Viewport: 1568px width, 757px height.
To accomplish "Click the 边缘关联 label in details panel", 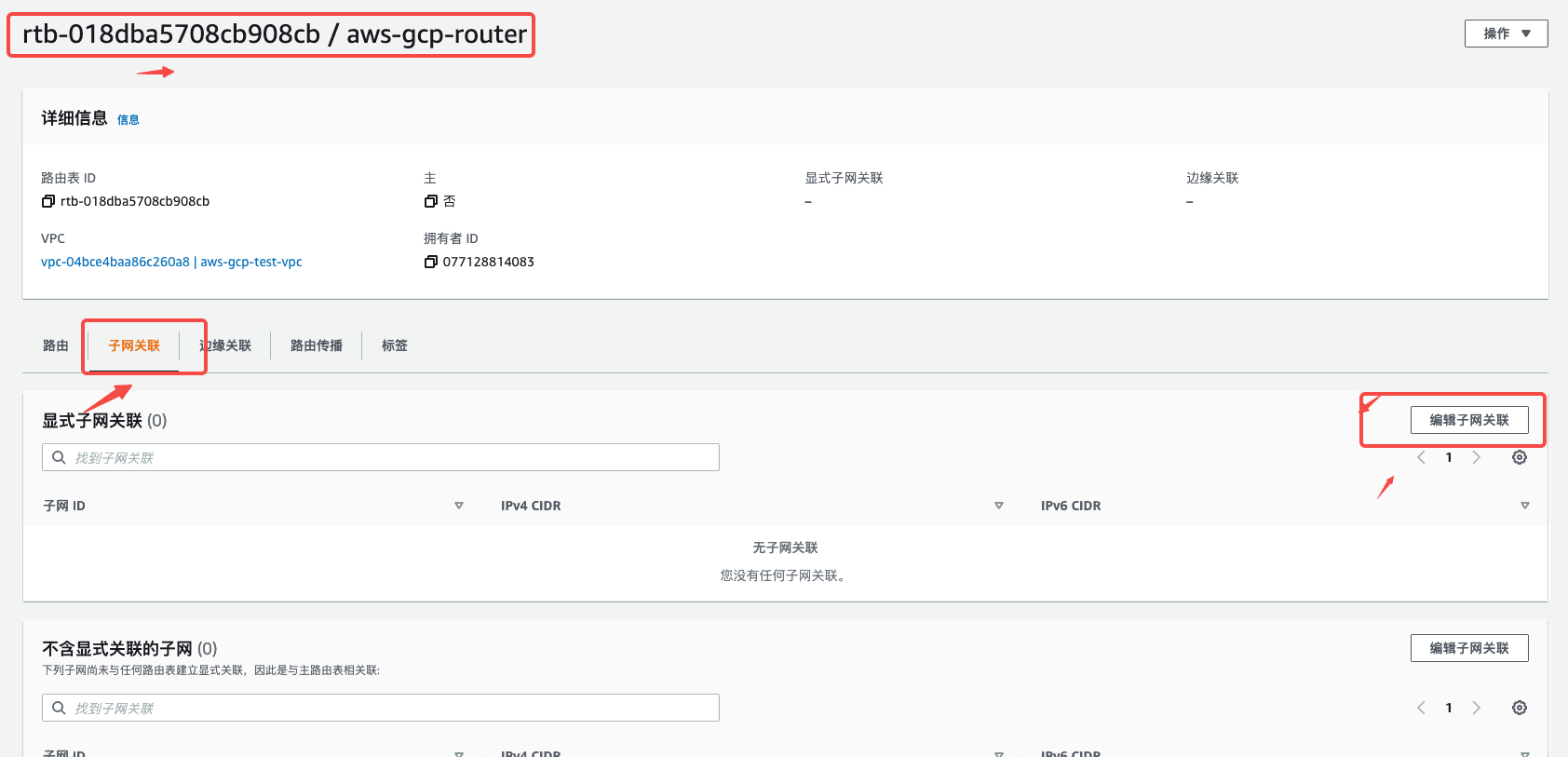I will (1212, 178).
